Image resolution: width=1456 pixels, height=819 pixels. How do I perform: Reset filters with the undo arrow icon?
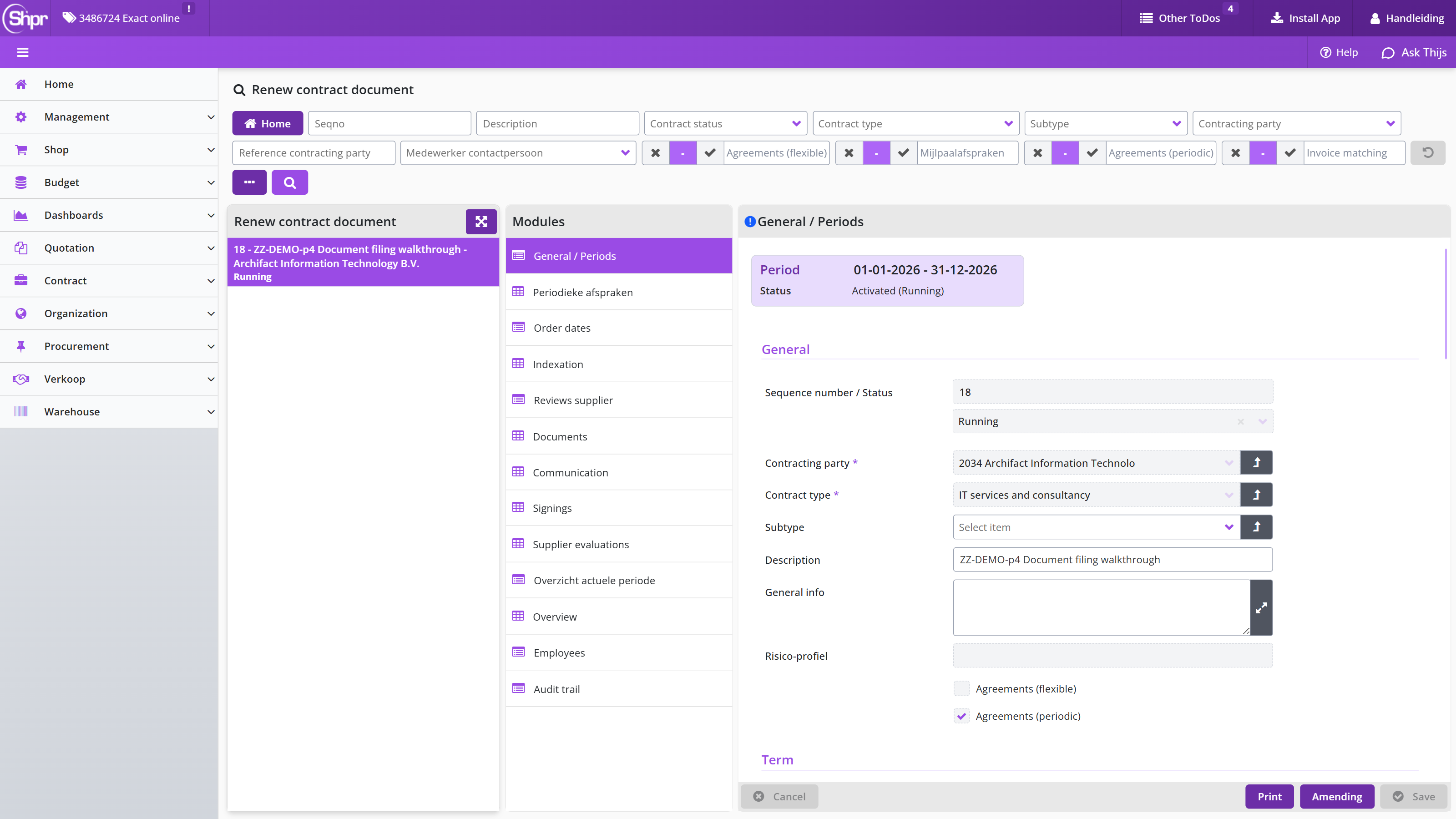tap(1428, 152)
